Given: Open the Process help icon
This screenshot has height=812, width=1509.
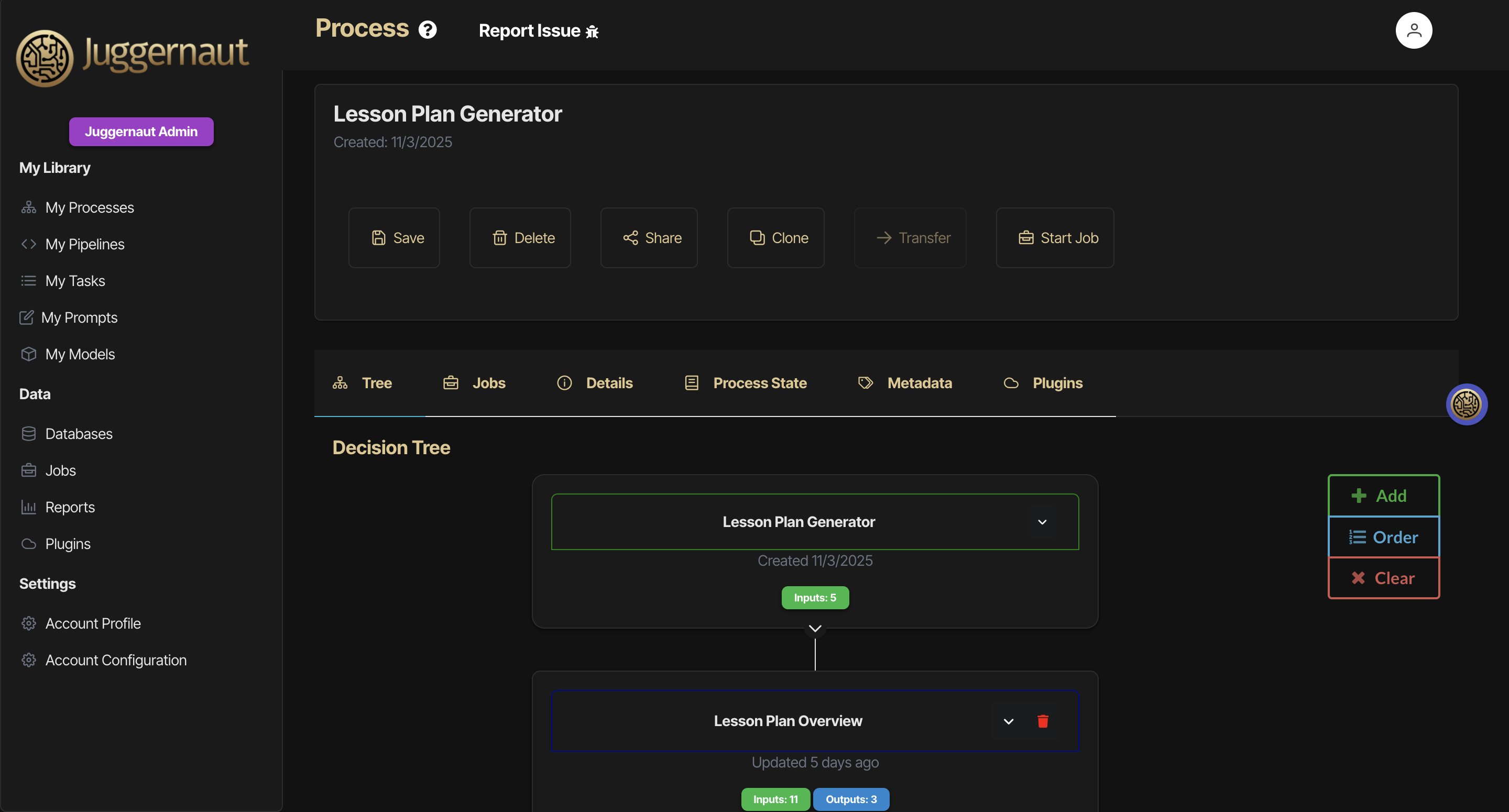Looking at the screenshot, I should [428, 29].
